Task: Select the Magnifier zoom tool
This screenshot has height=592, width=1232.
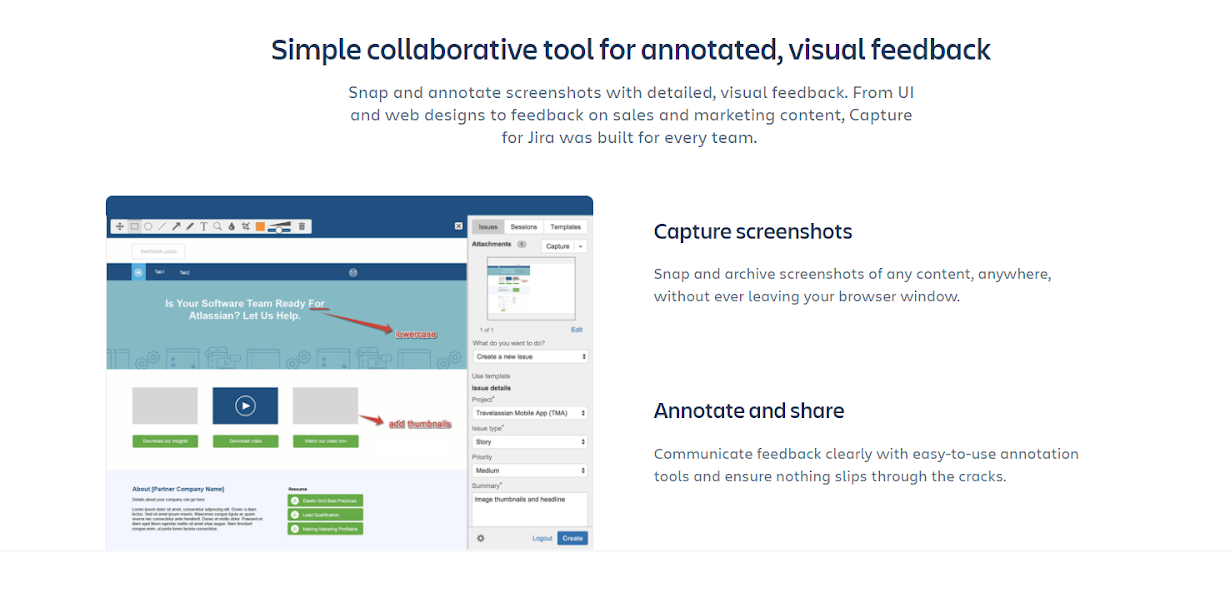Action: tap(218, 227)
